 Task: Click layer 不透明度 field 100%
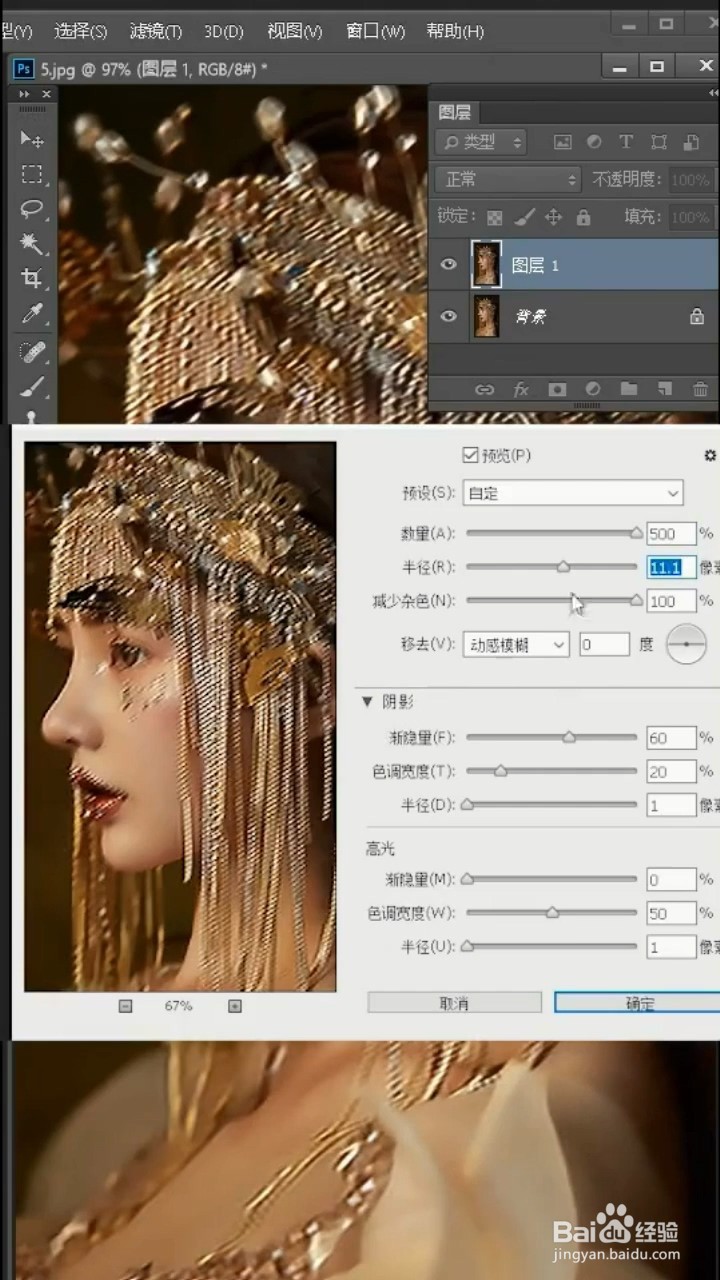pos(690,180)
